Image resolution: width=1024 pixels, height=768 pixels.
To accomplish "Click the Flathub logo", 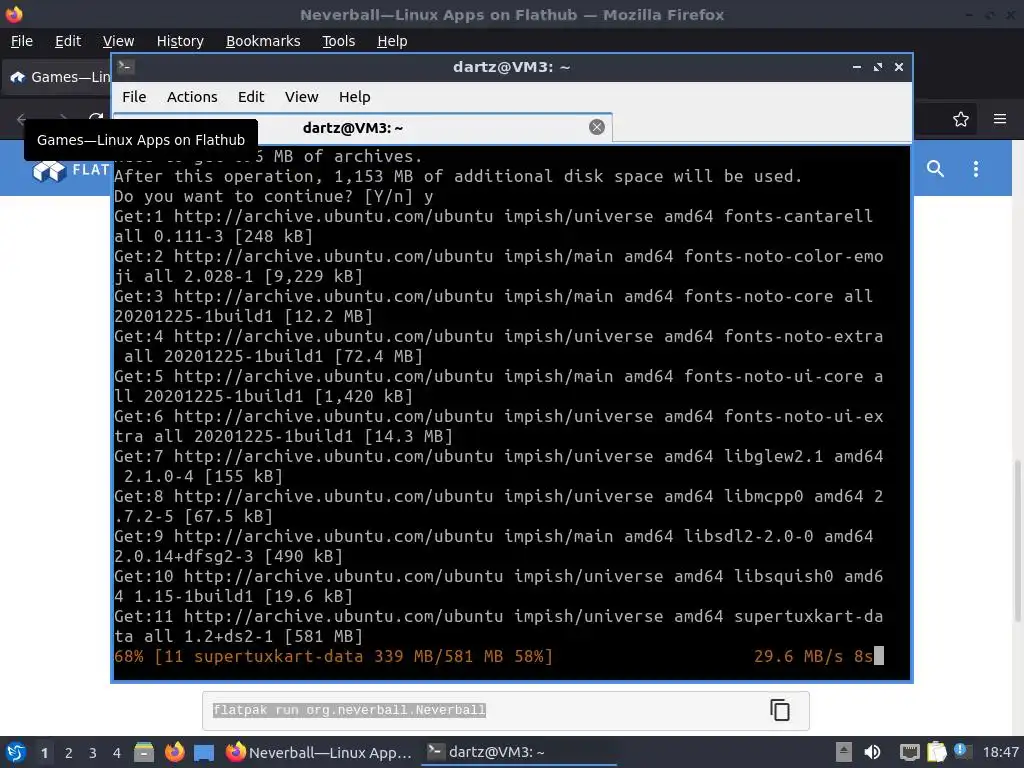I will coord(70,170).
